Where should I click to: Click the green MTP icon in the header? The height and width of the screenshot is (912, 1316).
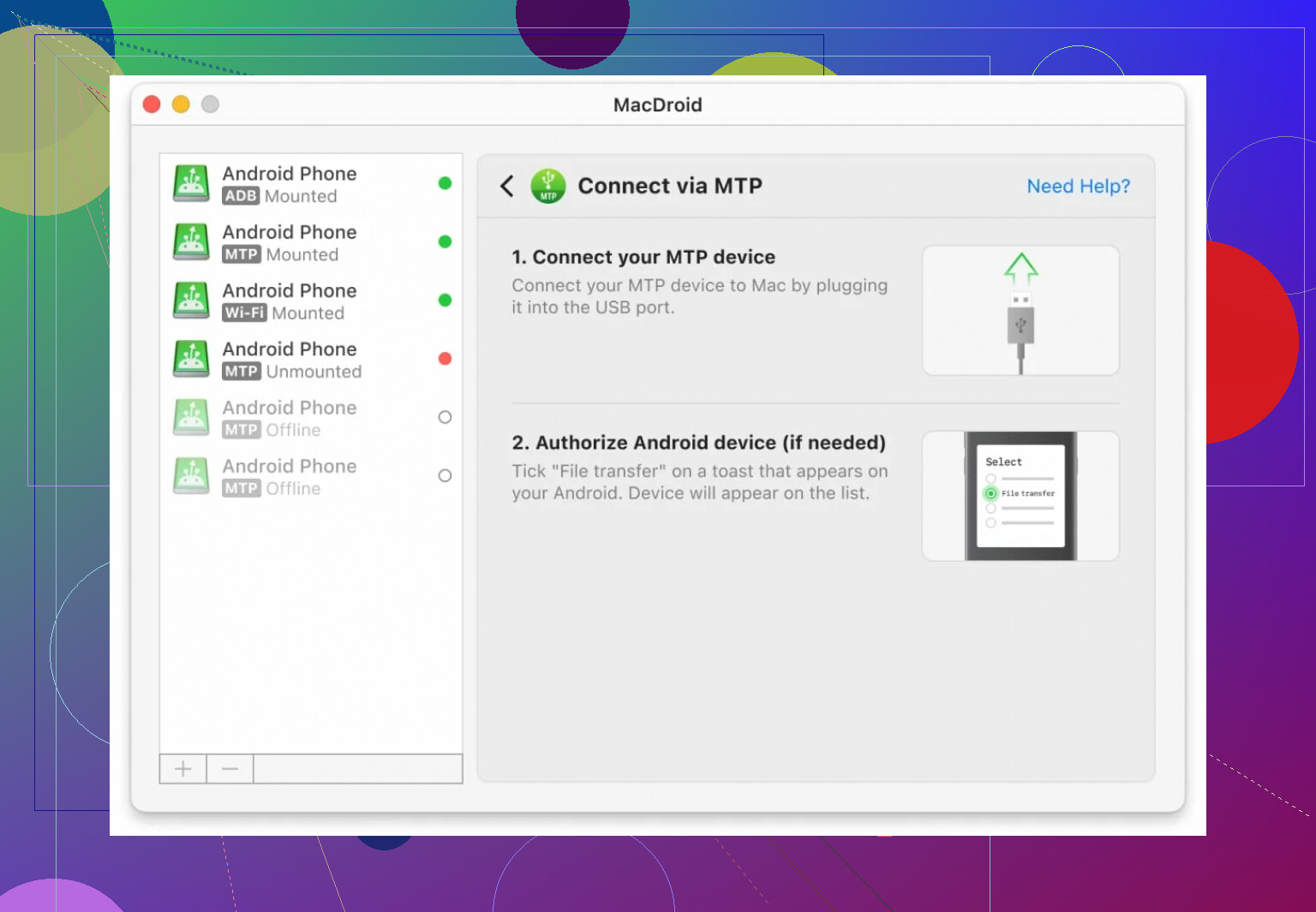coord(548,186)
